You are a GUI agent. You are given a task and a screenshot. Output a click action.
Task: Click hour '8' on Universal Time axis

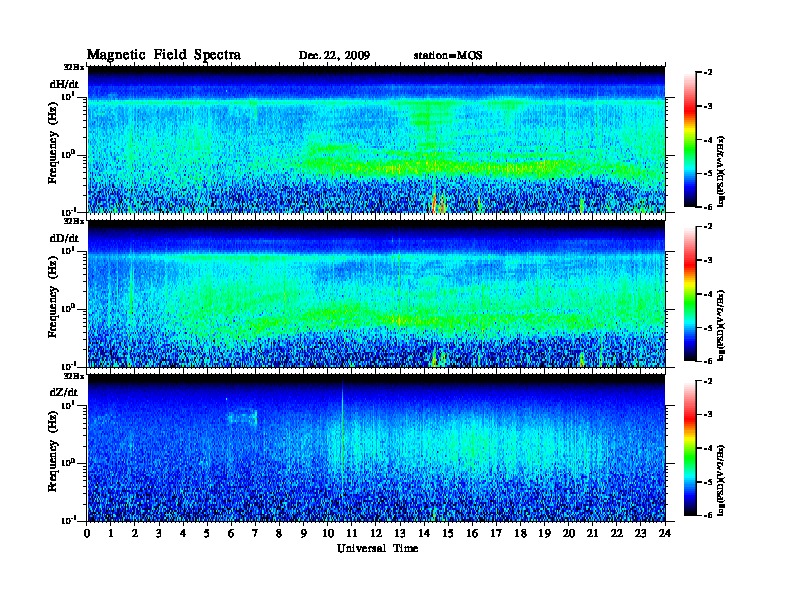click(279, 534)
